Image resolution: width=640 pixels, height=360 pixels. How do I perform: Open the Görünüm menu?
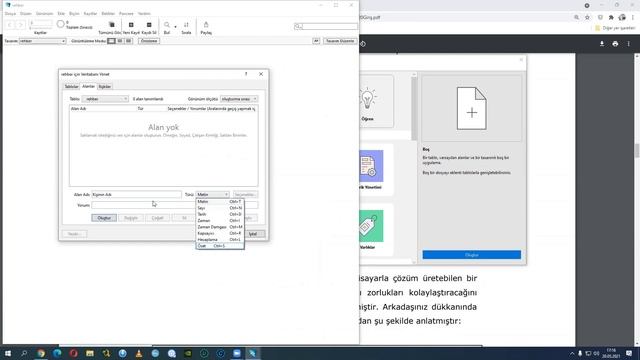click(x=44, y=13)
